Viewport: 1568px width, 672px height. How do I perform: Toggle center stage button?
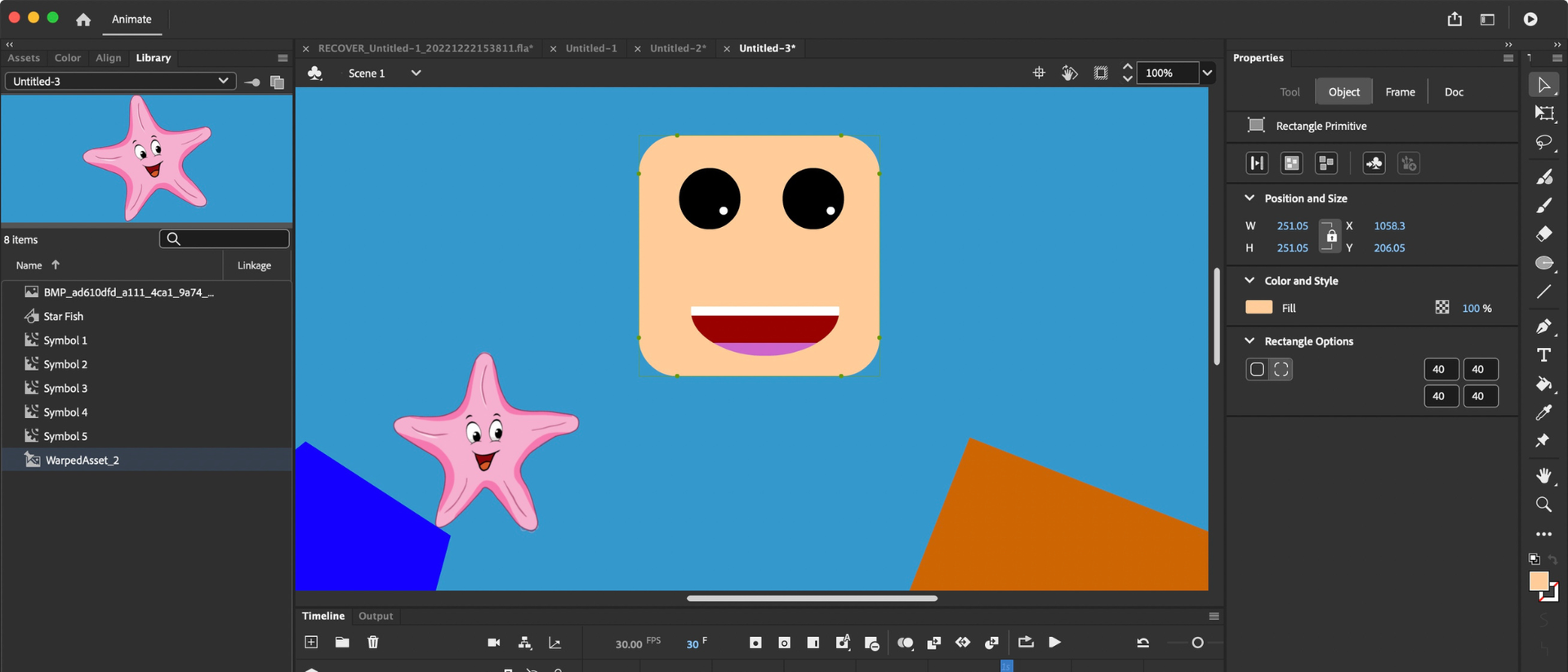pos(1039,73)
